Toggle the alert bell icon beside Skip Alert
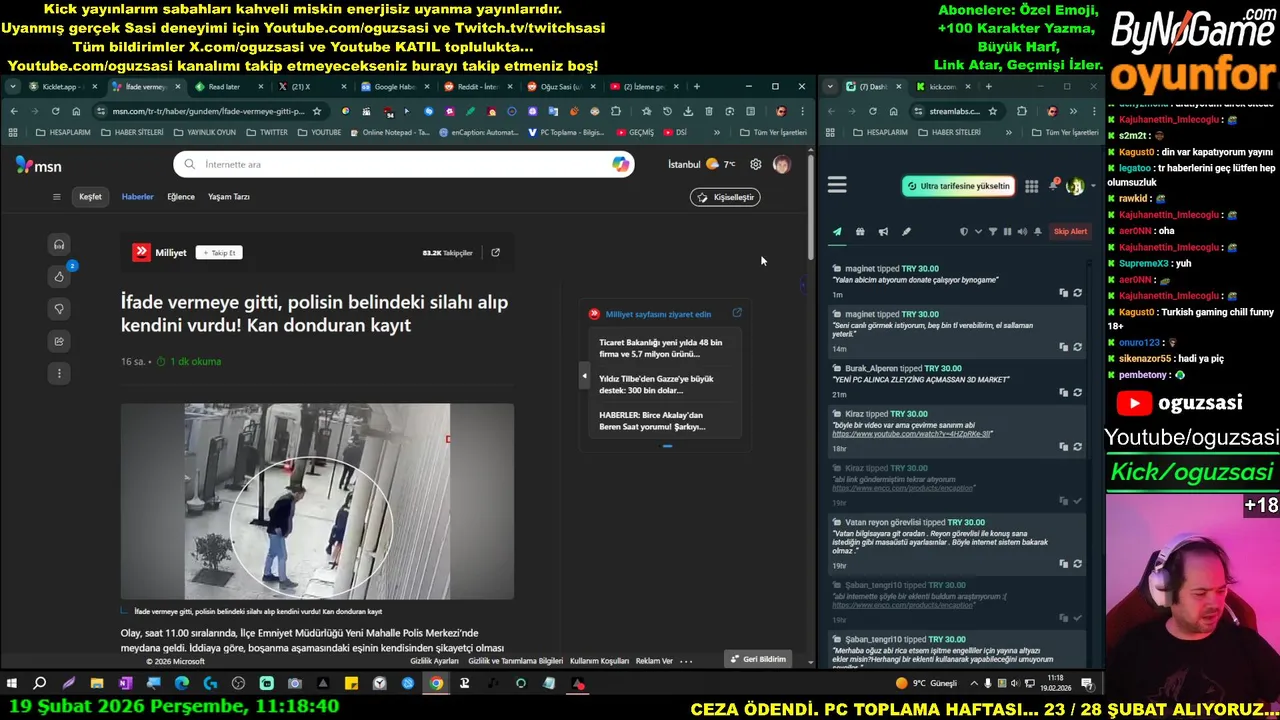Screen dimensions: 1280x720 point(1038,232)
